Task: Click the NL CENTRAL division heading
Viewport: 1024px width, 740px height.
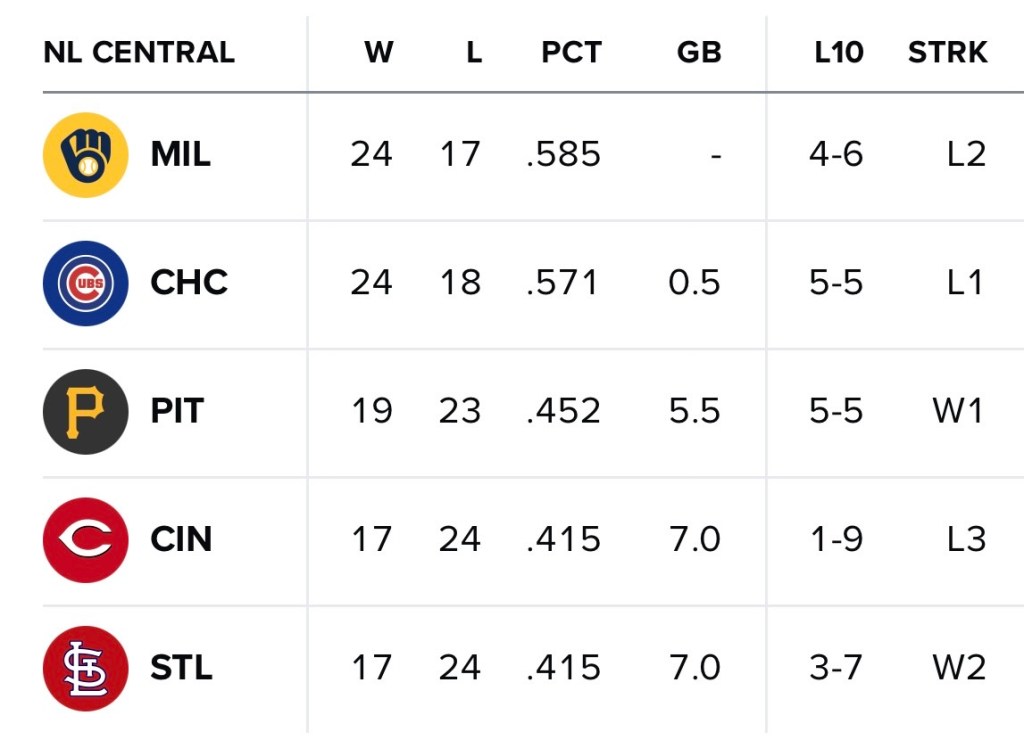Action: coord(139,52)
